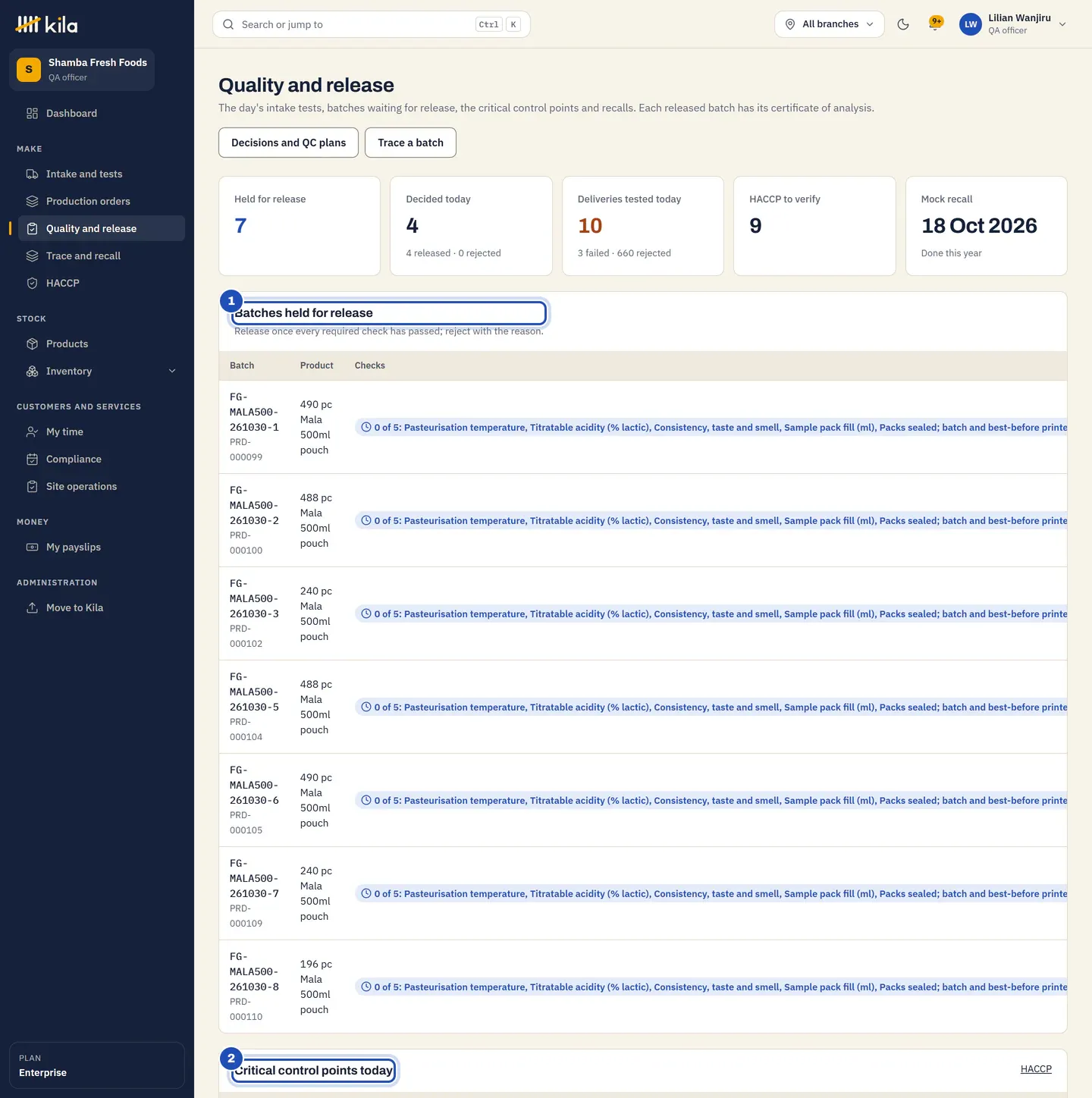
Task: Open Production orders page
Action: coord(102,201)
